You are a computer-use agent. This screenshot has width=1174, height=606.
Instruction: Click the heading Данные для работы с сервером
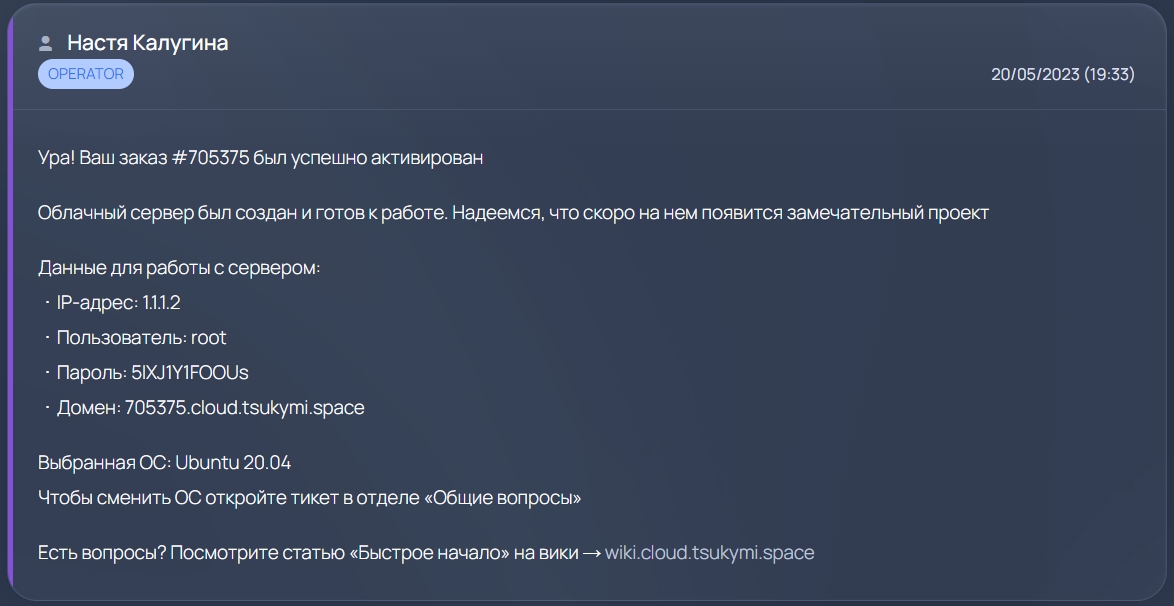[178, 268]
